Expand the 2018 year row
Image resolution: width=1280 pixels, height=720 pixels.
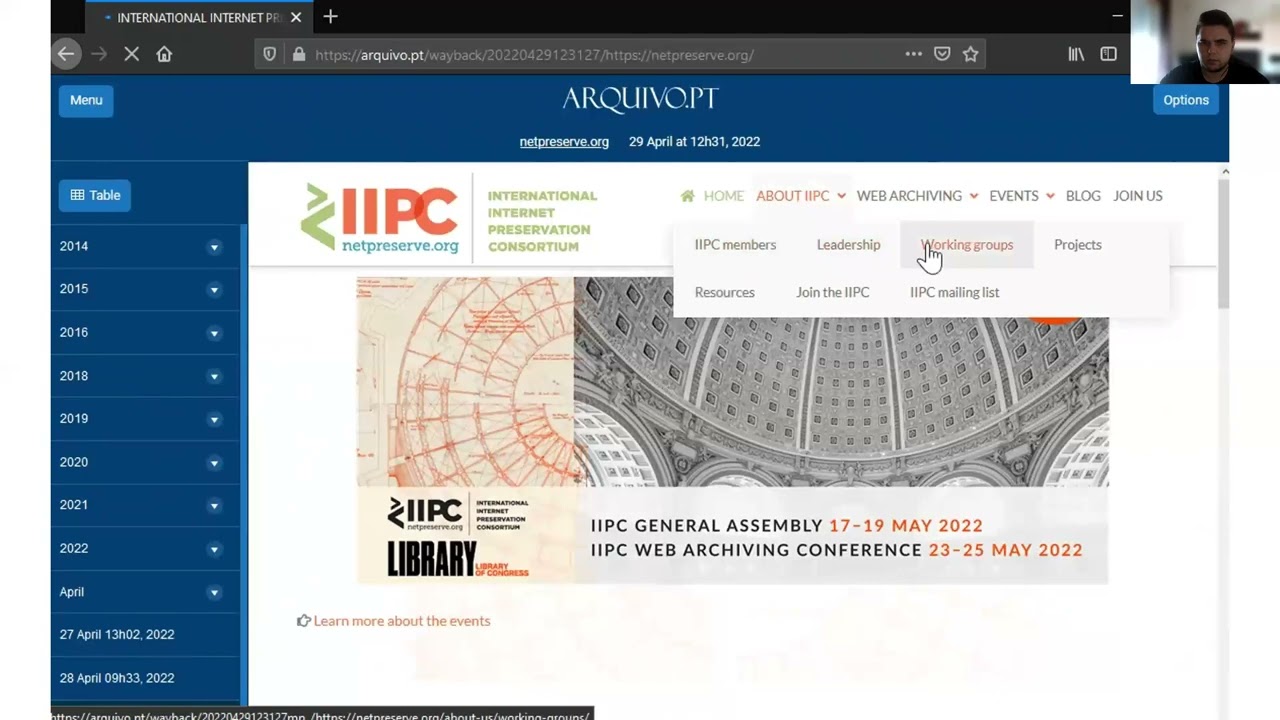tap(145, 376)
